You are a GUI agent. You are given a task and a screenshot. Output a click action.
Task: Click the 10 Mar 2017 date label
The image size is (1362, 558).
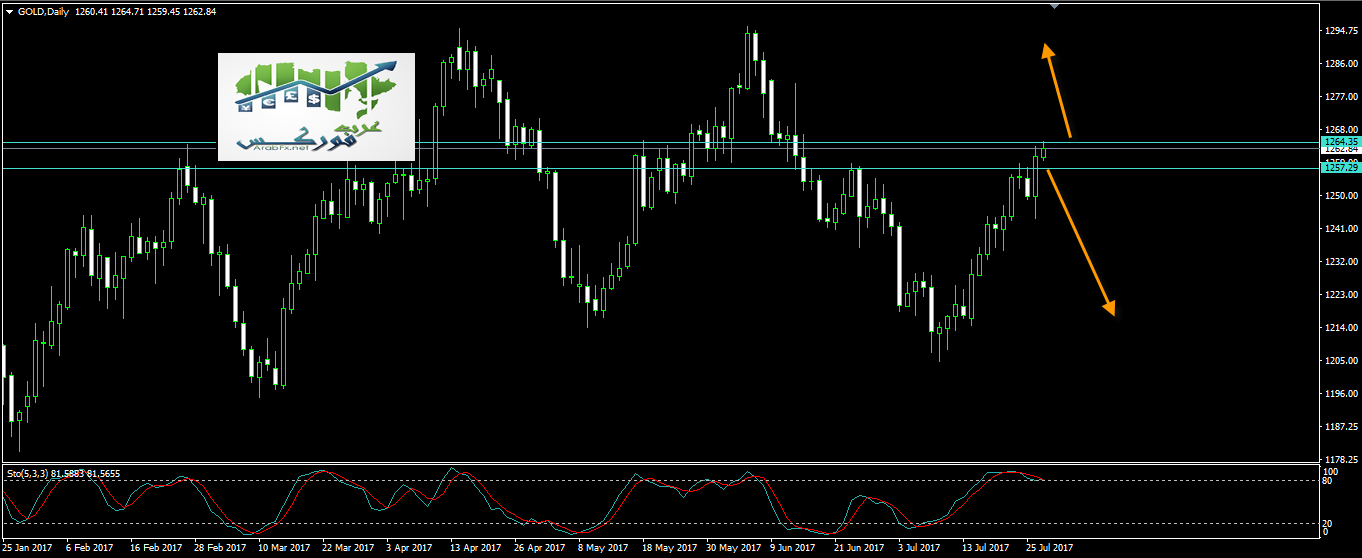tap(285, 548)
